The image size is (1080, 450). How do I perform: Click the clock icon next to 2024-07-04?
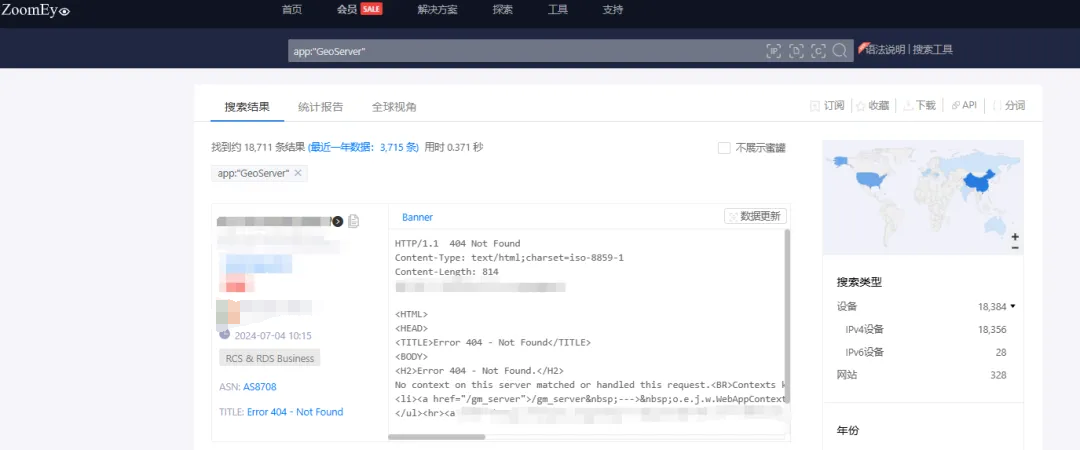pyautogui.click(x=225, y=334)
